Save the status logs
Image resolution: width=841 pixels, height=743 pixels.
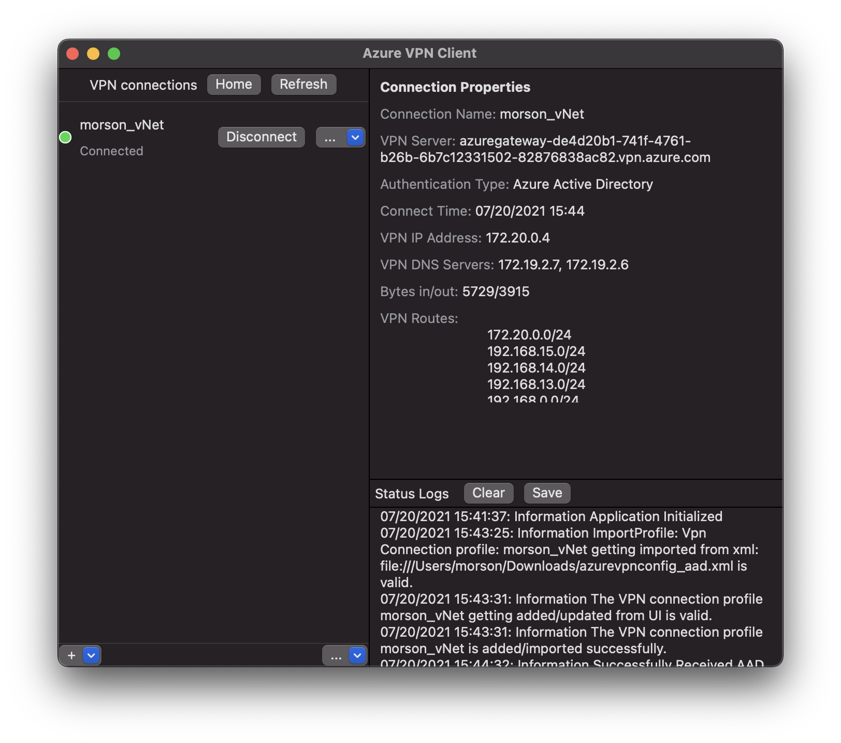tap(547, 493)
